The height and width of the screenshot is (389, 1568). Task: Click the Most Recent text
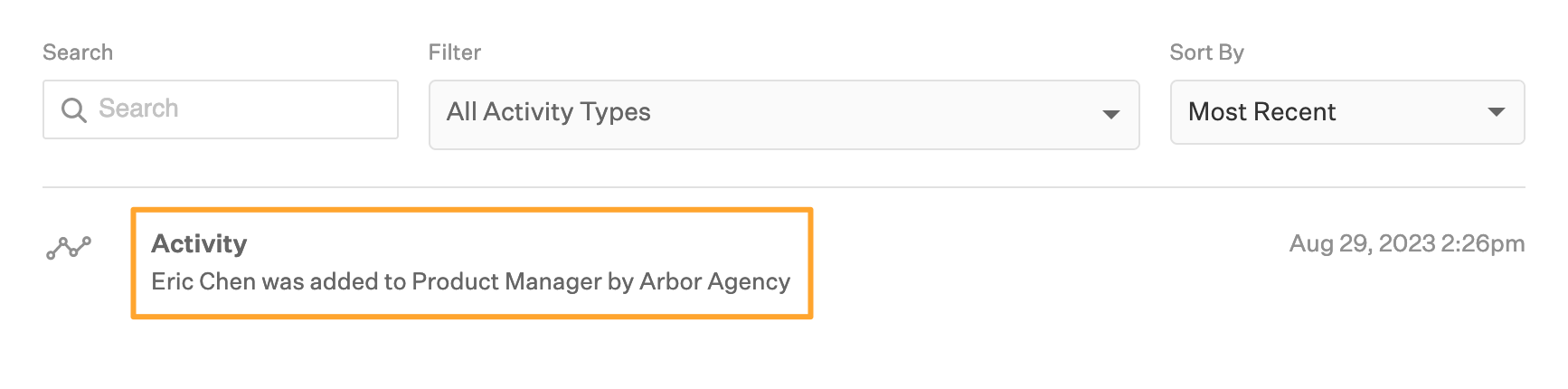[x=1261, y=112]
